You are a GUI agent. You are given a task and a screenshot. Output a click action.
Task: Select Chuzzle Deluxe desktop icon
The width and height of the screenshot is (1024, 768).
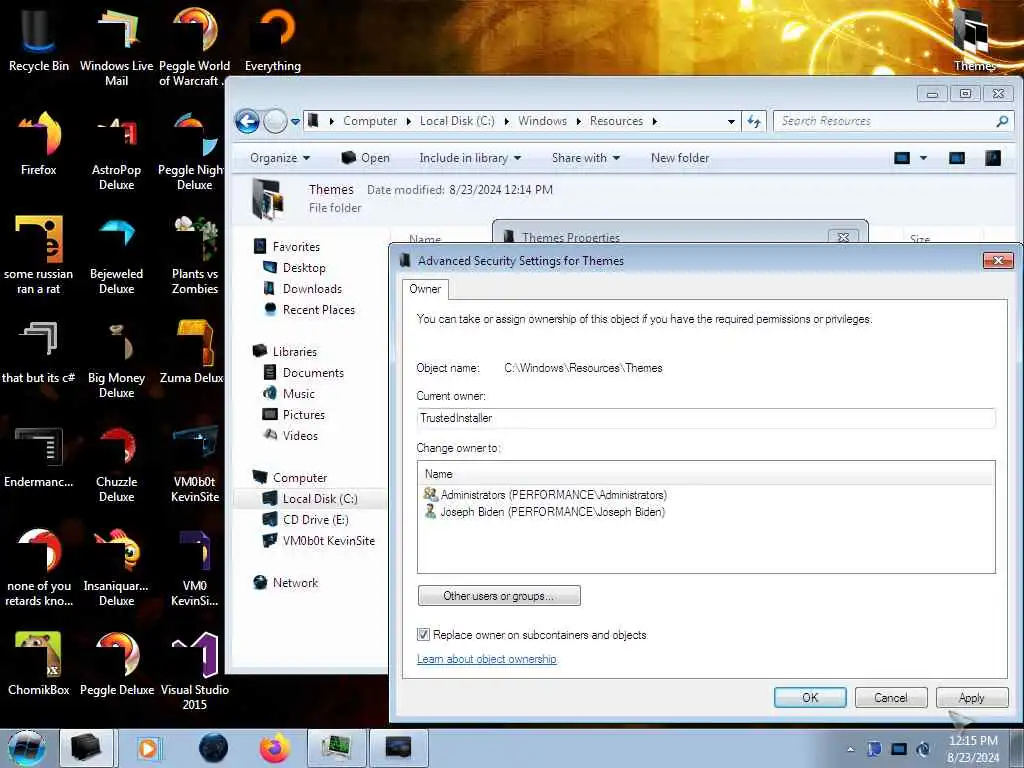click(116, 462)
